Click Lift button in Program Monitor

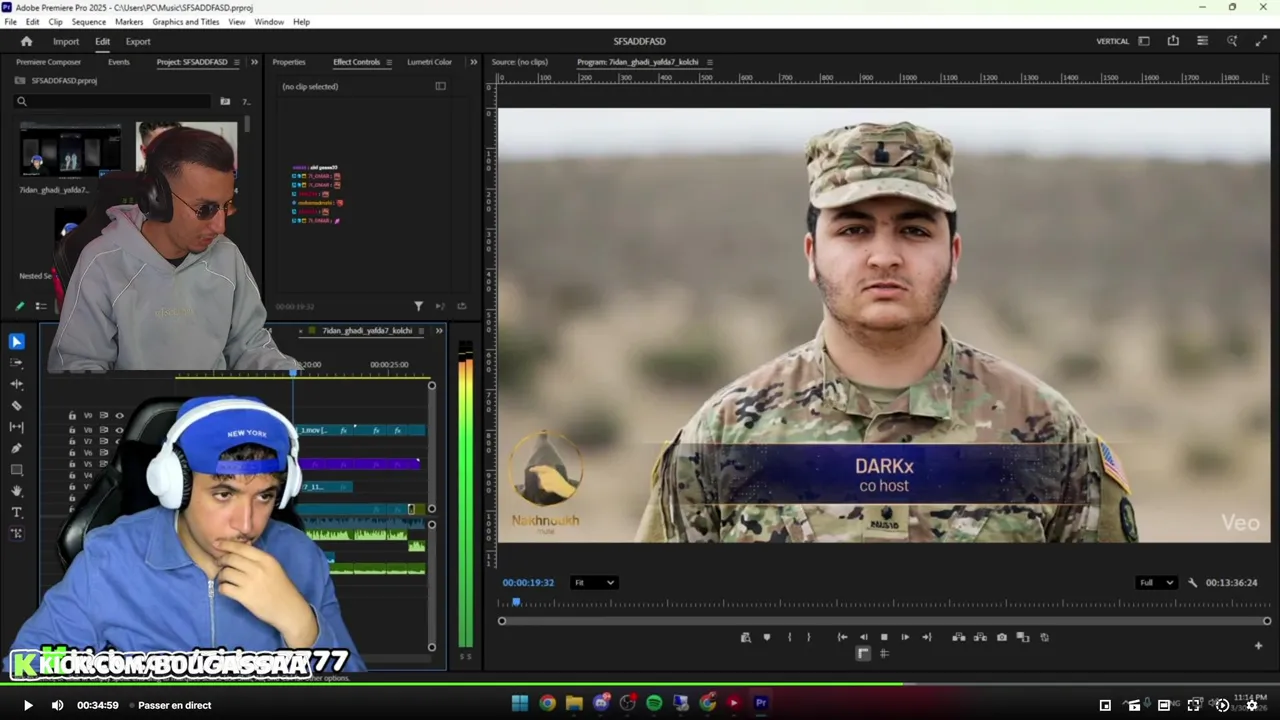tap(958, 637)
